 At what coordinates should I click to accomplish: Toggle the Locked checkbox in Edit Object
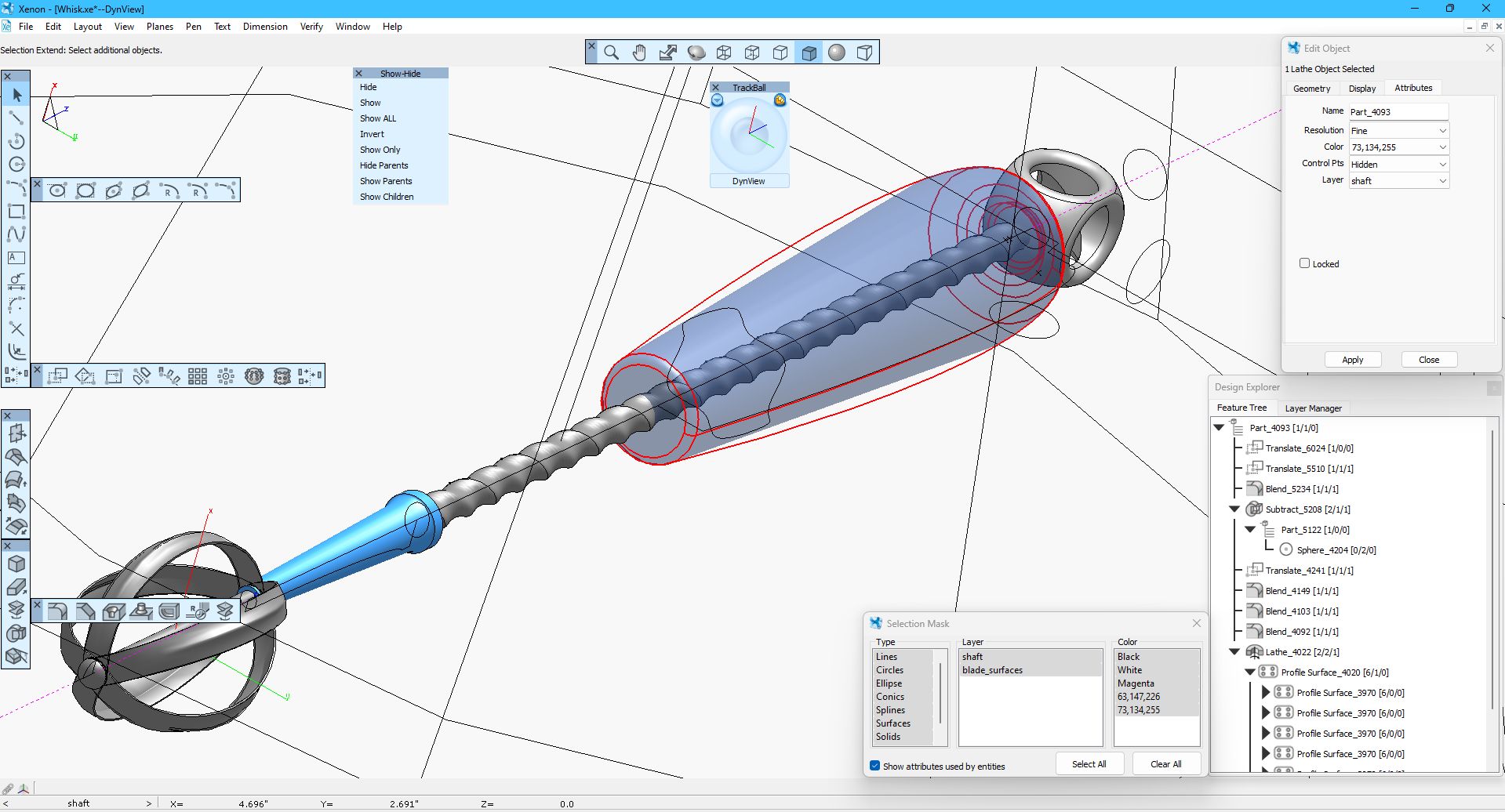tap(1304, 263)
